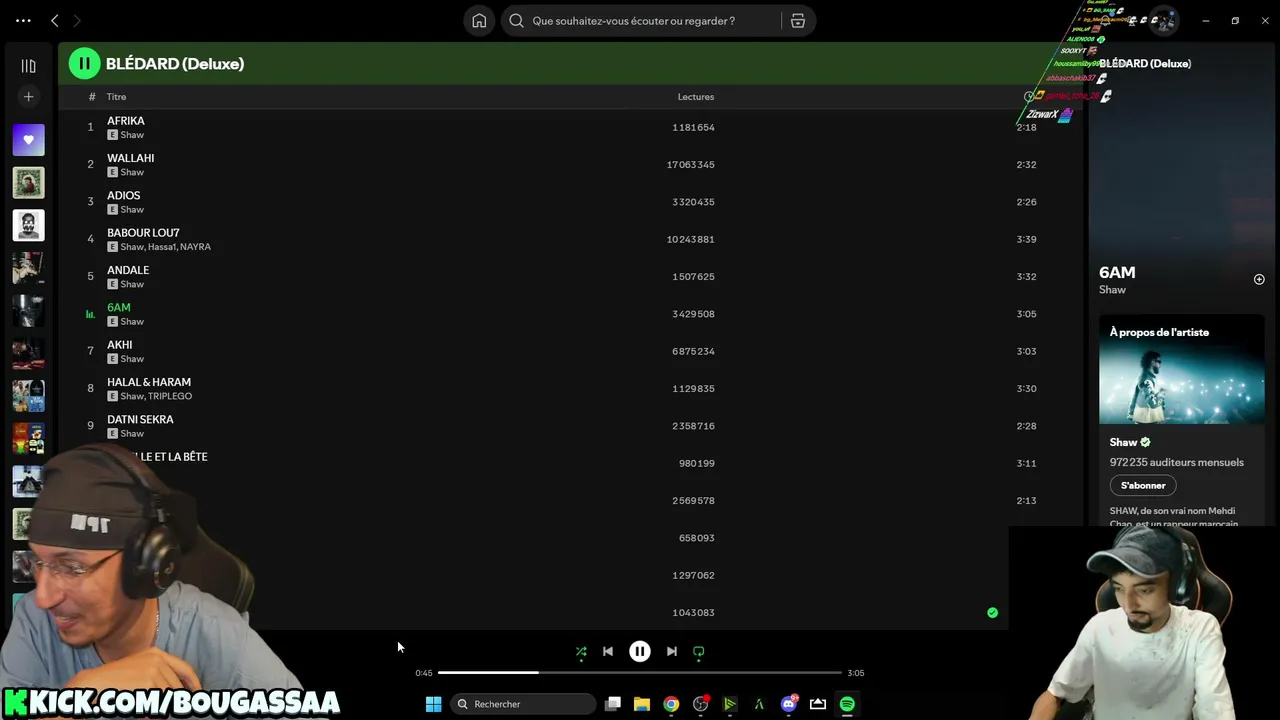This screenshot has height=720, width=1280.
Task: Open the Windows Start menu
Action: point(433,704)
